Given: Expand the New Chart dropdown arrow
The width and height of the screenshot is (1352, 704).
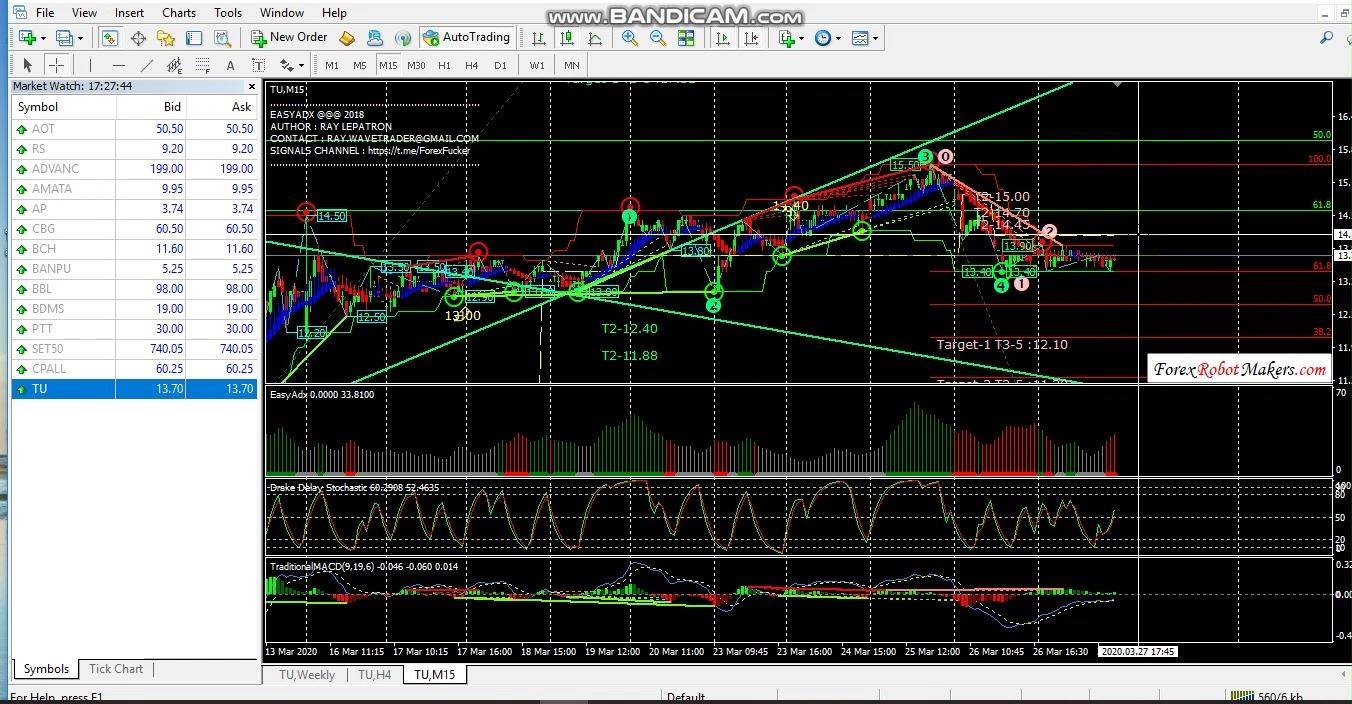Looking at the screenshot, I should coord(43,38).
